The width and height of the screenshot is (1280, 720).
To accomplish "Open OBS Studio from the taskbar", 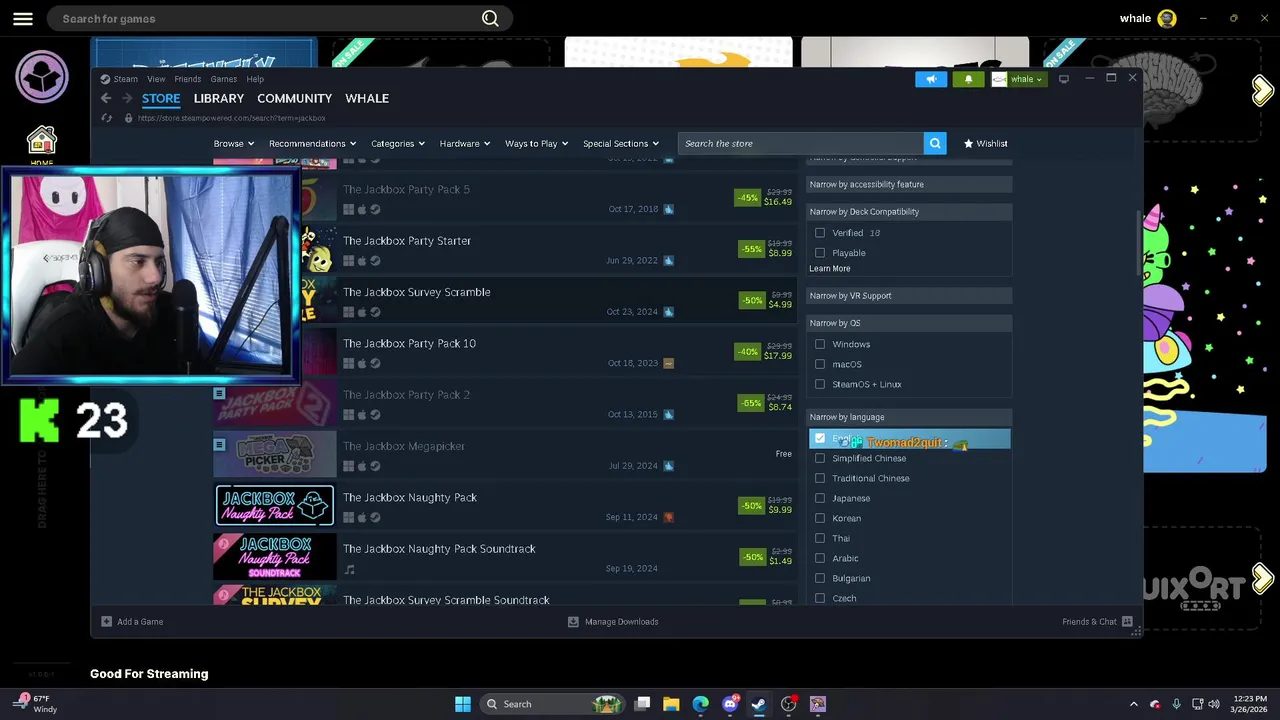I will pyautogui.click(x=788, y=704).
